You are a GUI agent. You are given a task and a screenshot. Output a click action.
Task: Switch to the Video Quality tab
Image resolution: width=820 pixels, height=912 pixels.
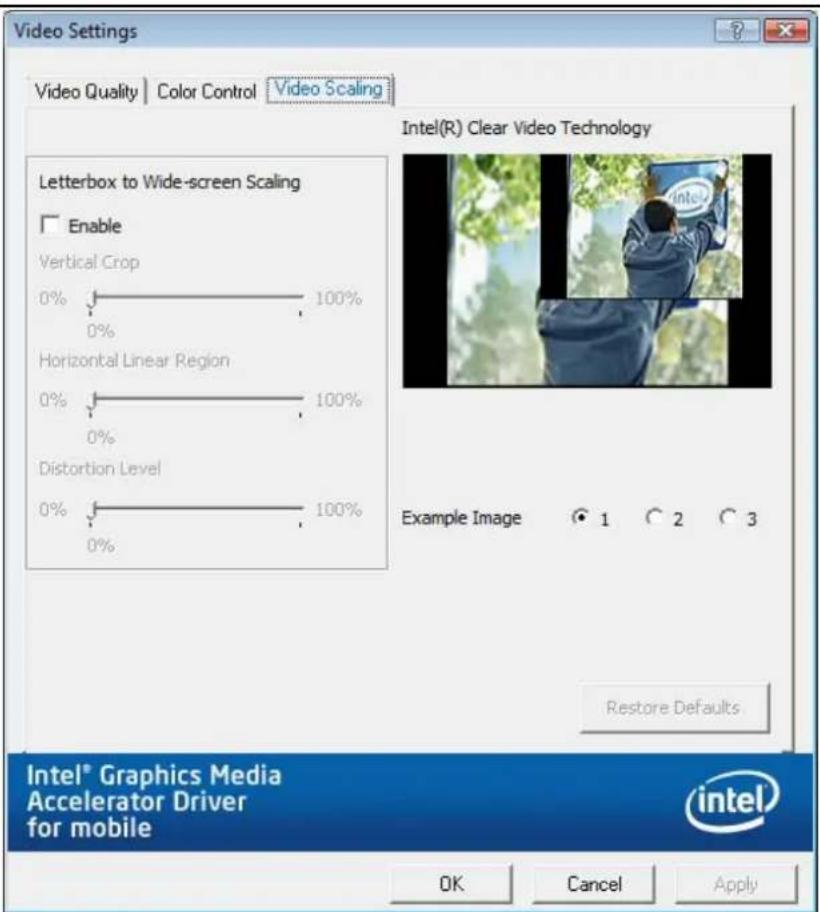(x=86, y=91)
